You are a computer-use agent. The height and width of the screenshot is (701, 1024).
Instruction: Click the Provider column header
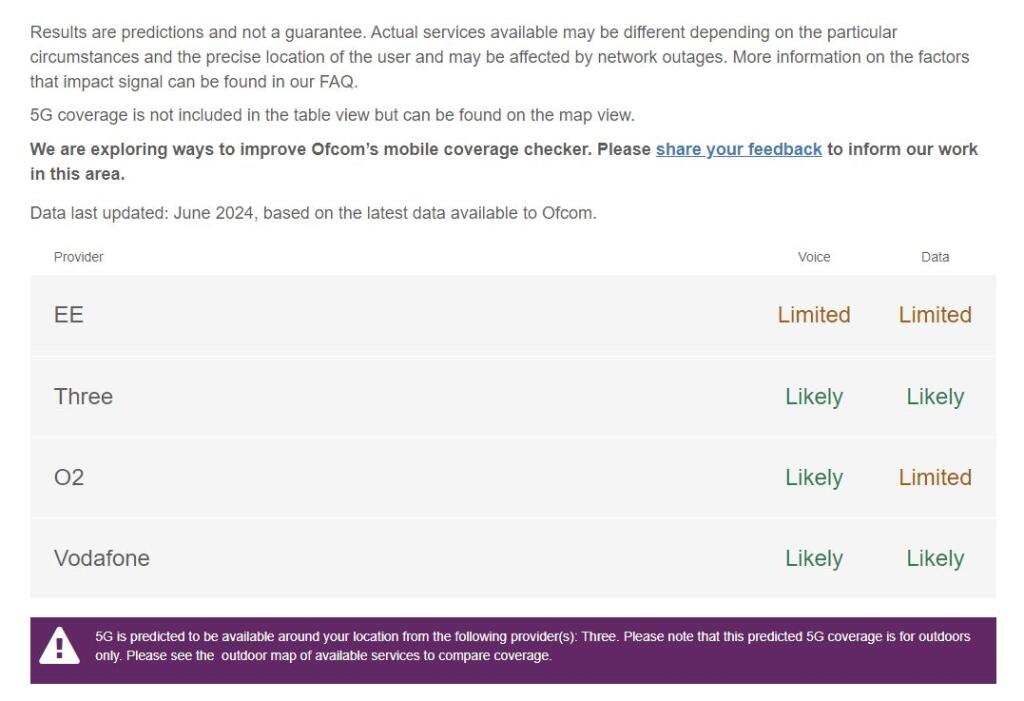79,257
